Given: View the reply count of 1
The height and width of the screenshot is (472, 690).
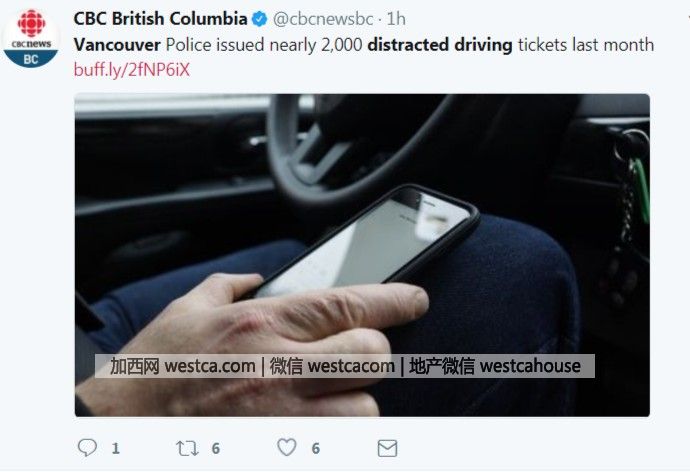Looking at the screenshot, I should point(115,448).
